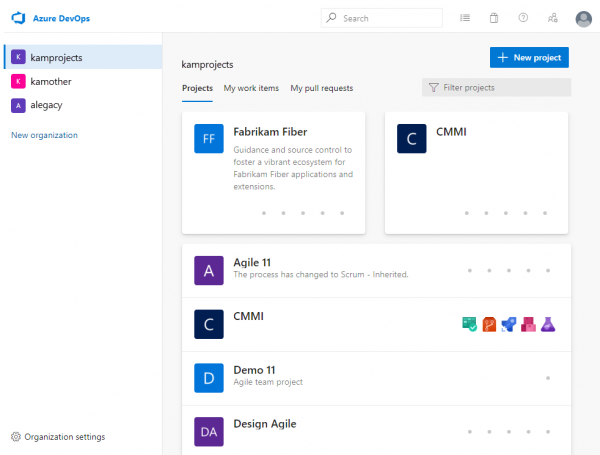600x455 pixels.
Task: Open the Marketplace shopping bag icon
Action: [x=494, y=18]
